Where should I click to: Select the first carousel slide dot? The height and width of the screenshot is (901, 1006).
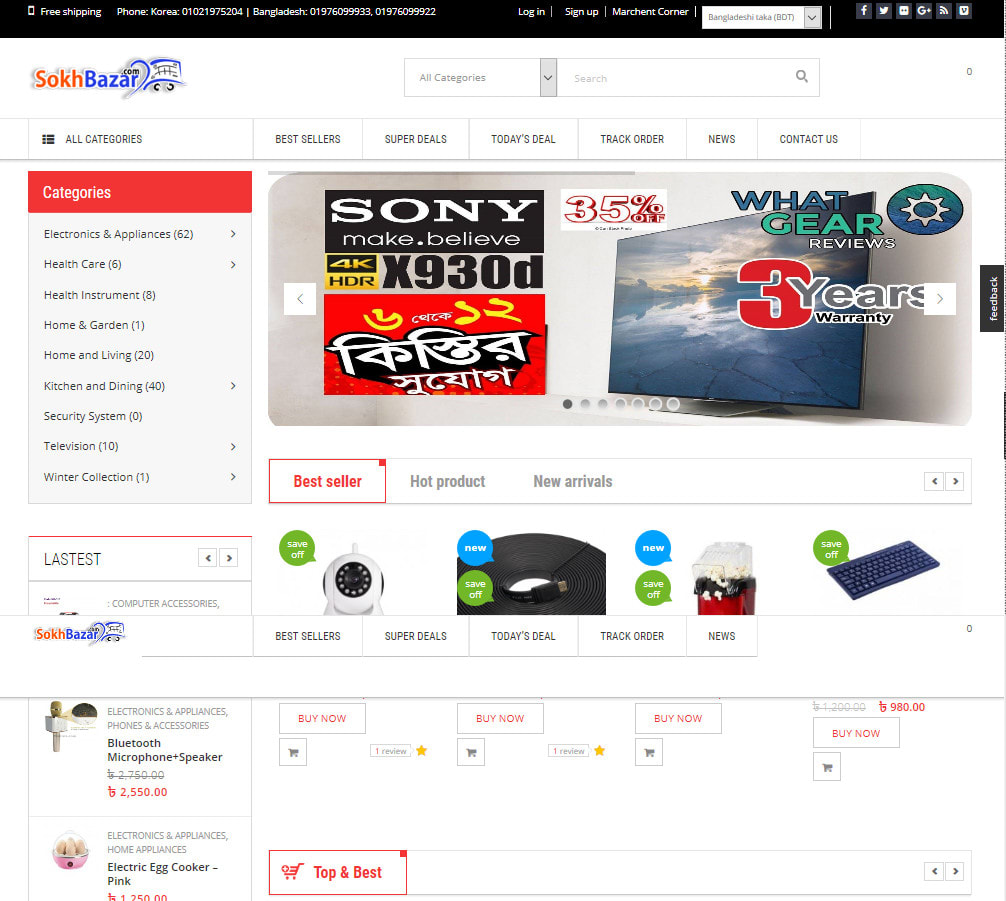(x=567, y=404)
